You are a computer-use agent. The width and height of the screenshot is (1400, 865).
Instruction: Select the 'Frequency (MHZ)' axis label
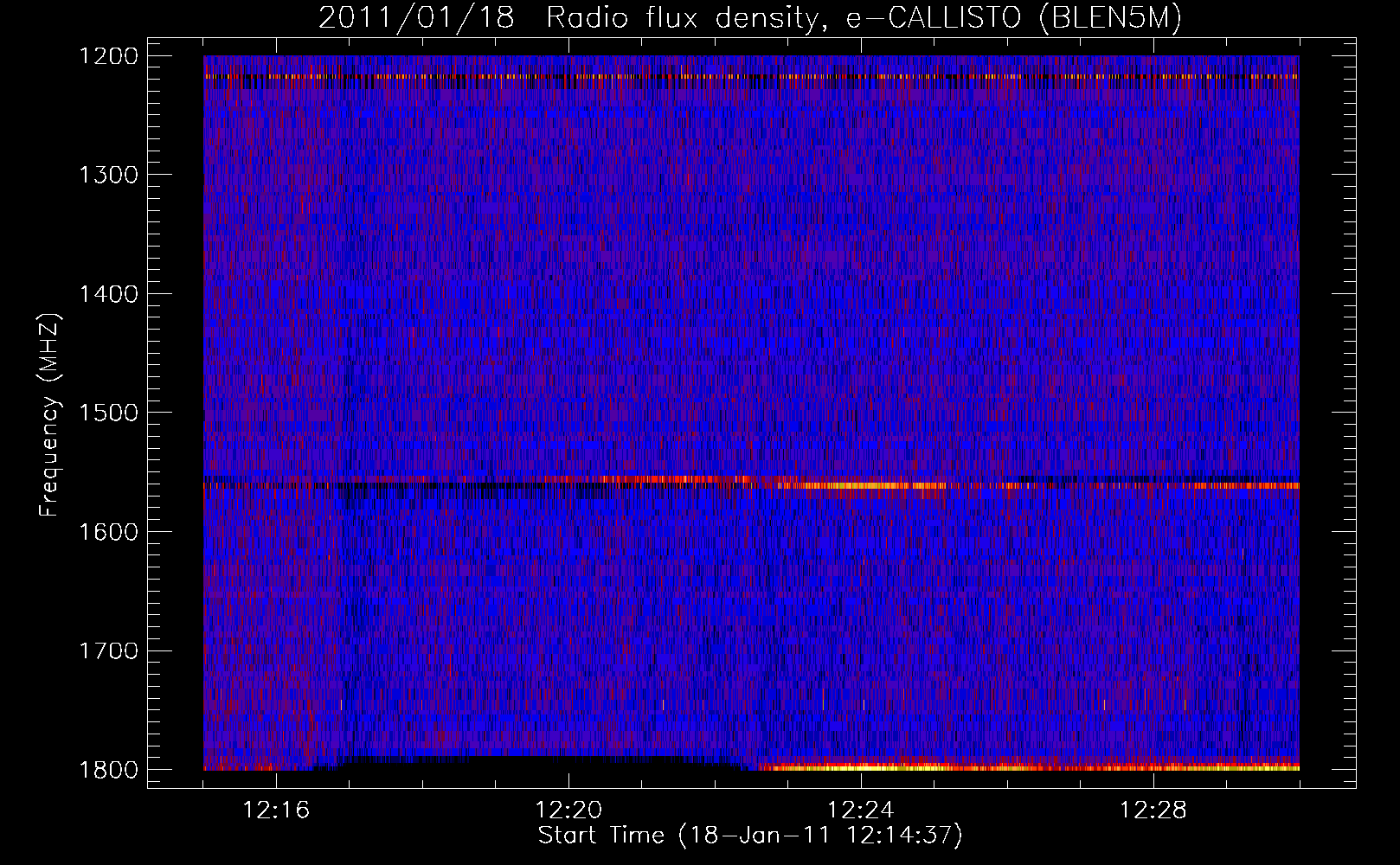point(50,415)
